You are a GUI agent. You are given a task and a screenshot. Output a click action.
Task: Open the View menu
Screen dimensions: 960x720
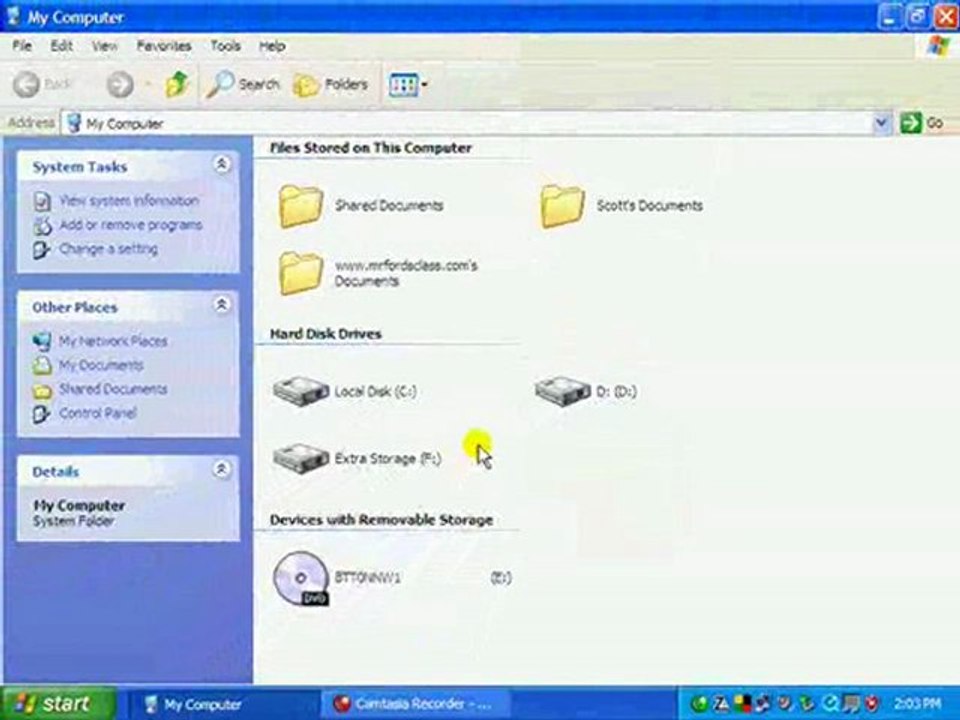tap(105, 46)
